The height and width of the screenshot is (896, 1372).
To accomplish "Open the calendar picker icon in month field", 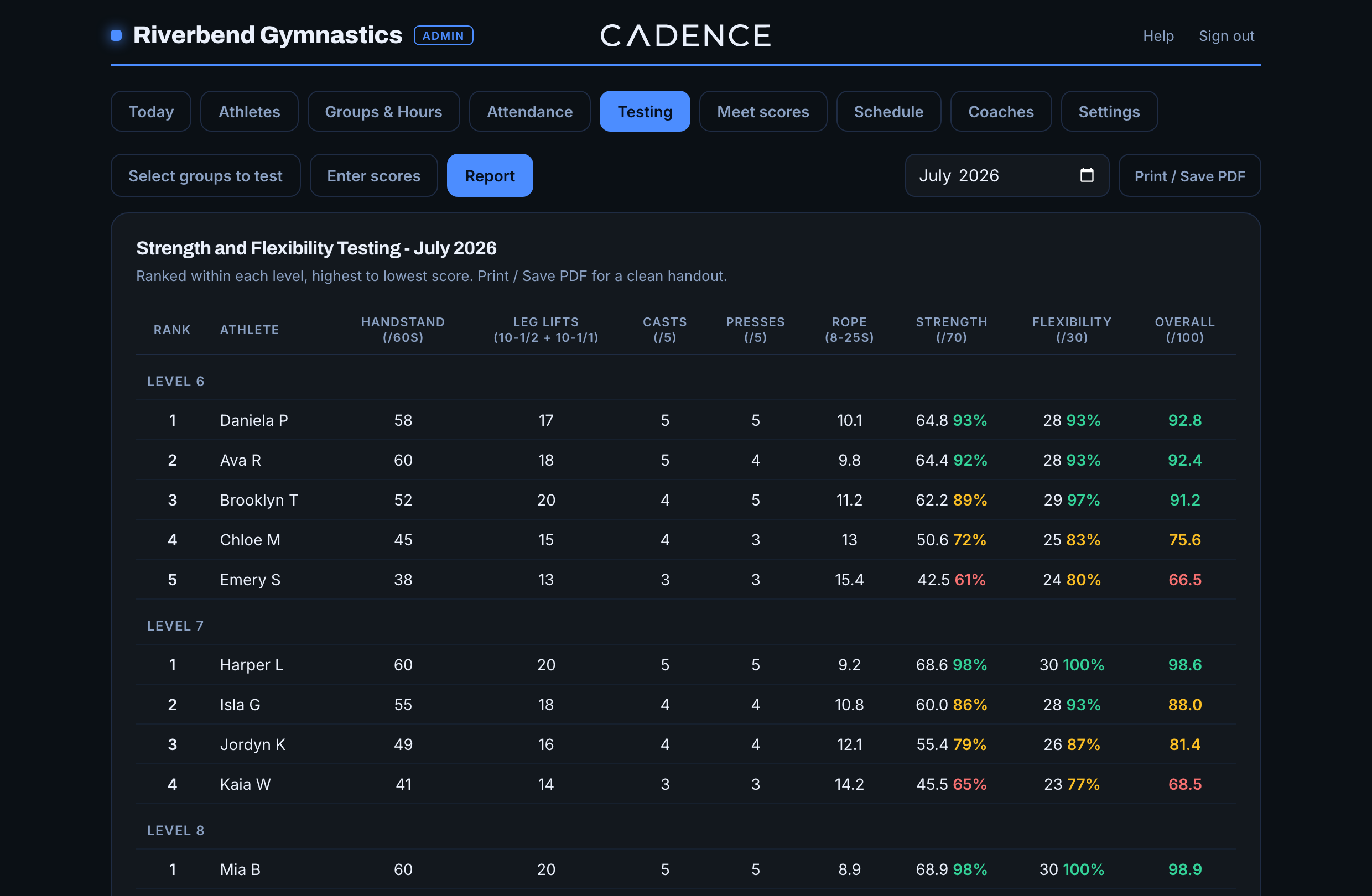I will tap(1086, 175).
